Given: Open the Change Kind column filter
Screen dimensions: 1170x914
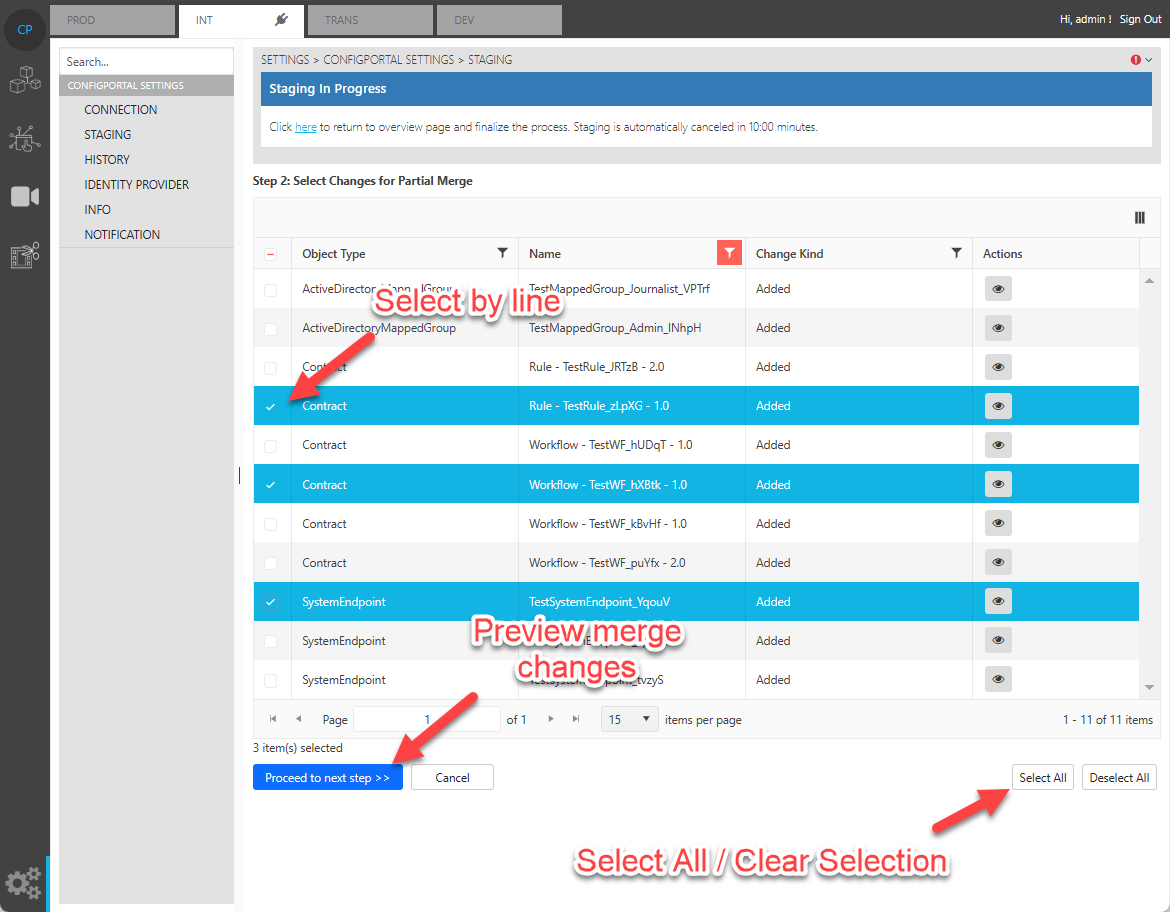Looking at the screenshot, I should tap(957, 254).
